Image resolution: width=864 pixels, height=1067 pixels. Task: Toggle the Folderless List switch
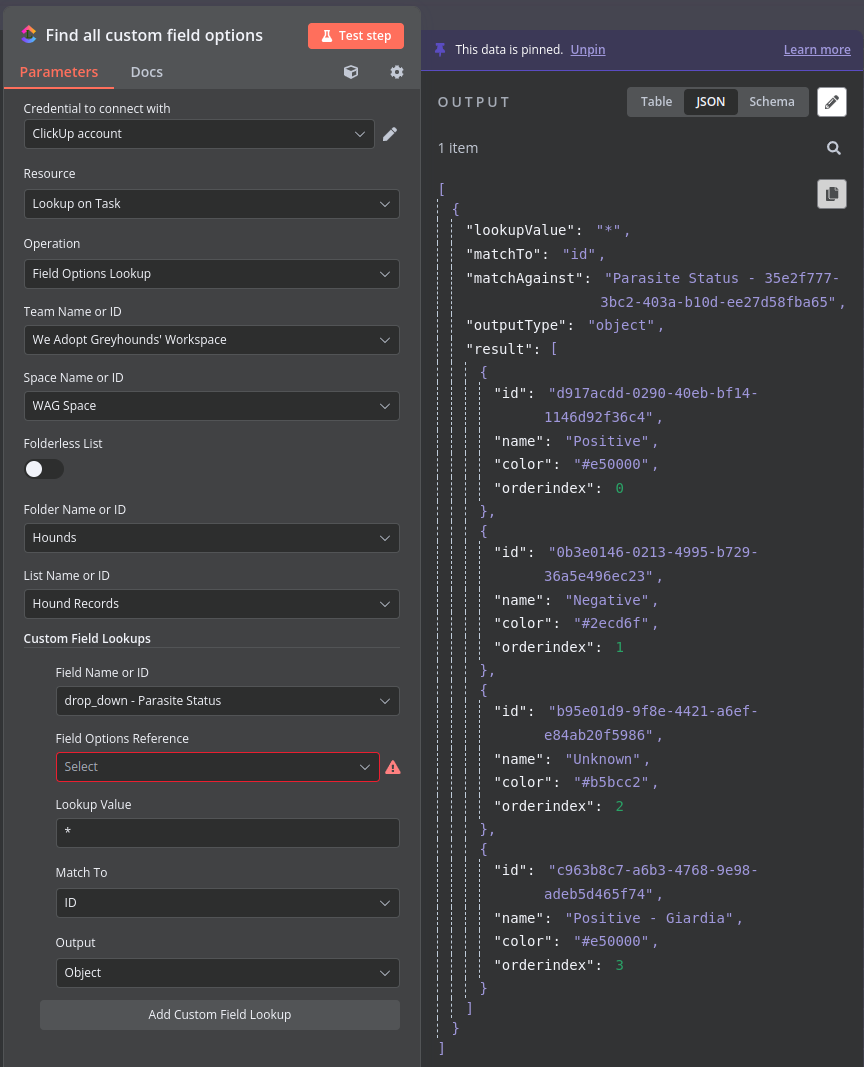(x=44, y=469)
